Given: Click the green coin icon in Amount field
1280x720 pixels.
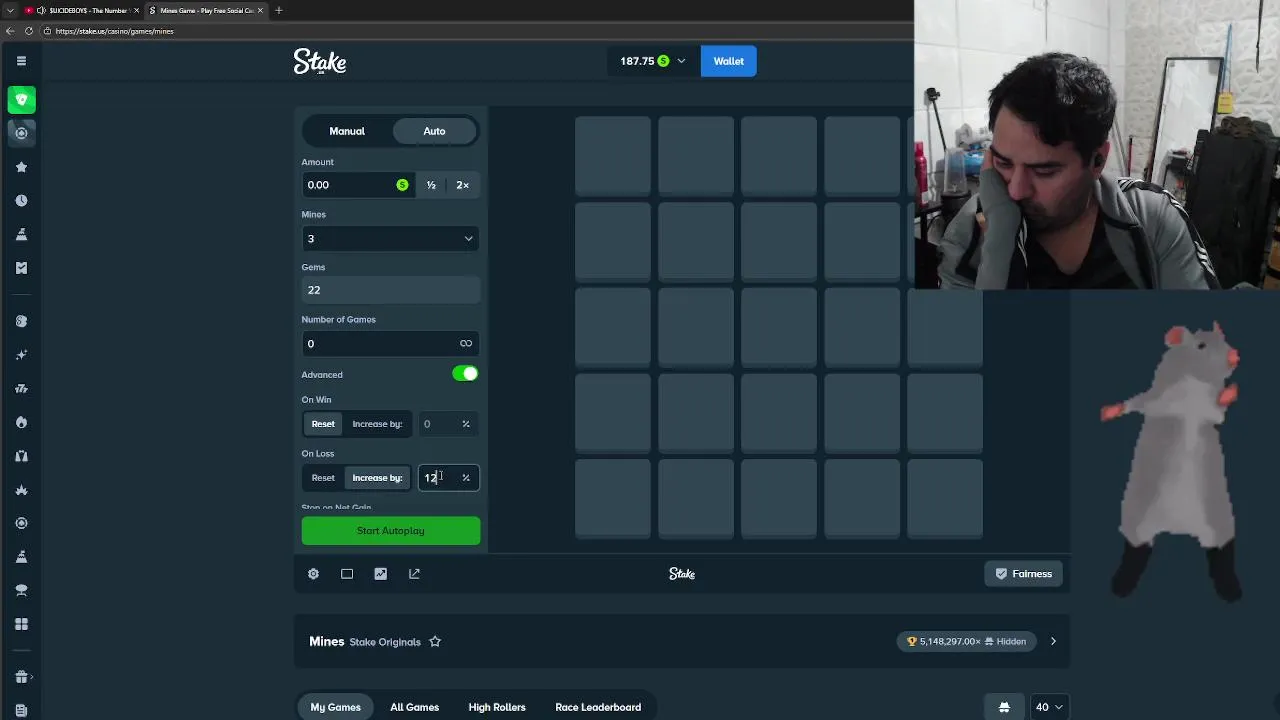Looking at the screenshot, I should (402, 185).
